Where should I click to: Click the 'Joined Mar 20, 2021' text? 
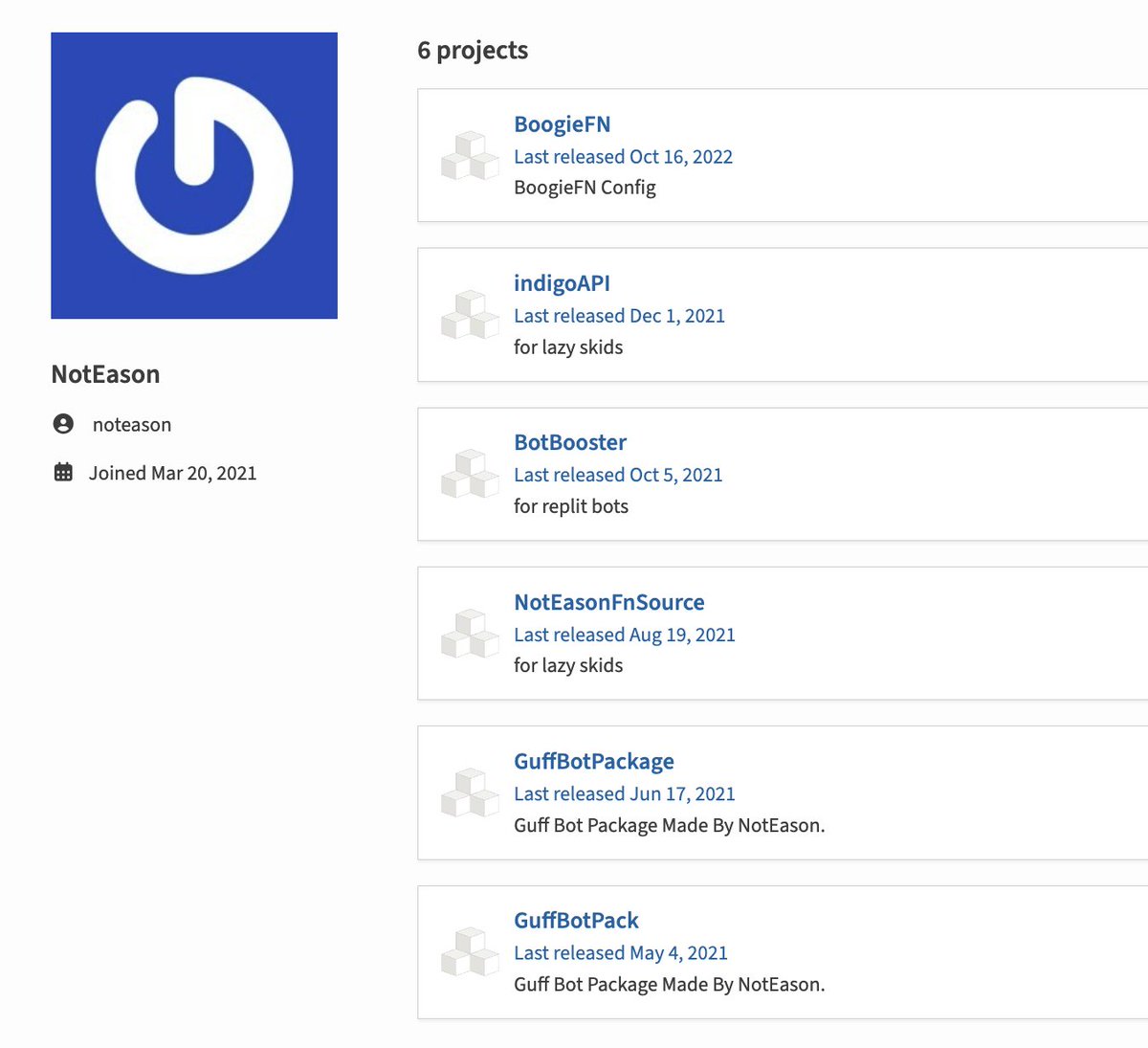click(172, 473)
